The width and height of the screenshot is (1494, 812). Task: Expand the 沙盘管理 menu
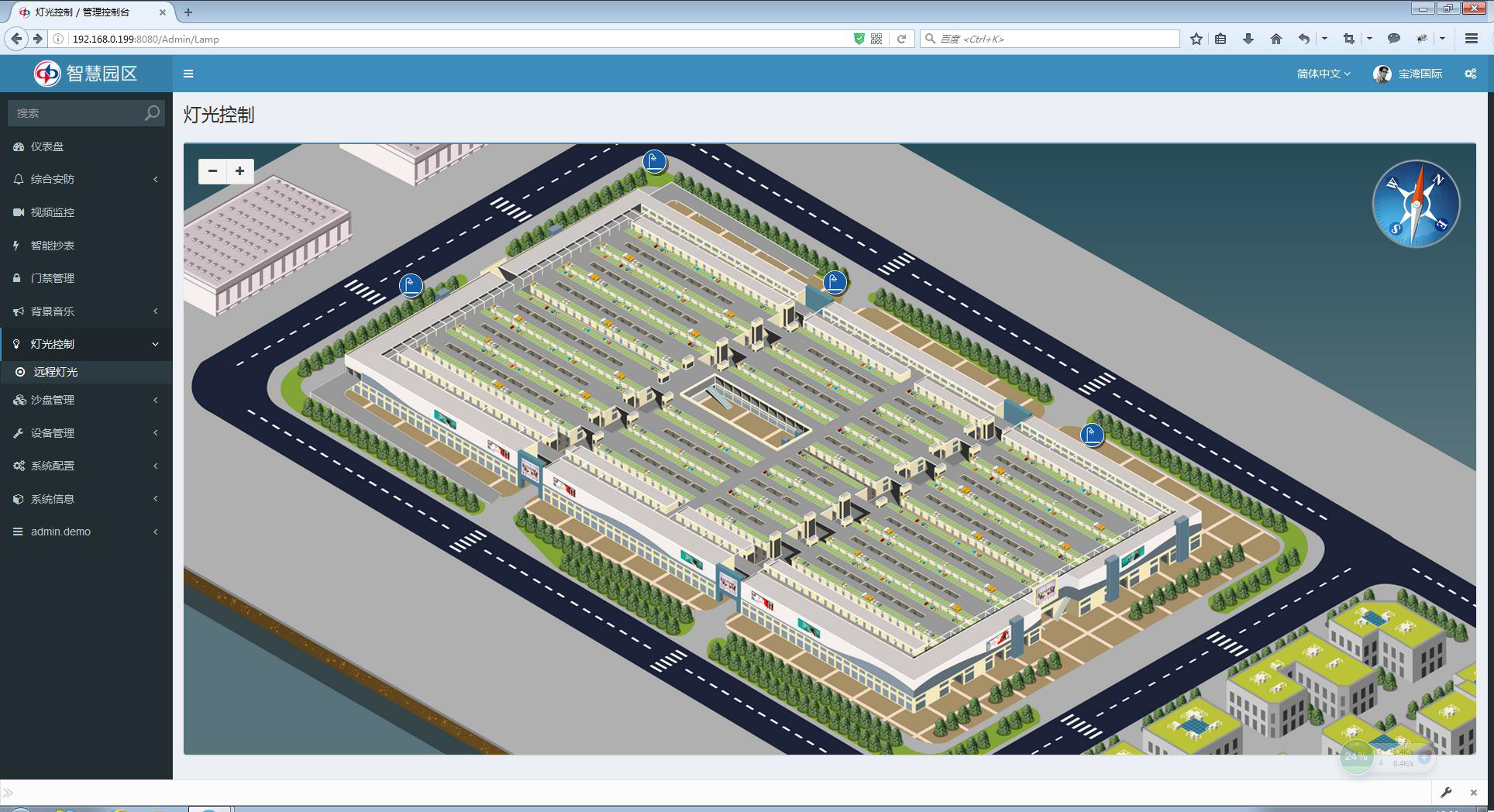click(86, 400)
